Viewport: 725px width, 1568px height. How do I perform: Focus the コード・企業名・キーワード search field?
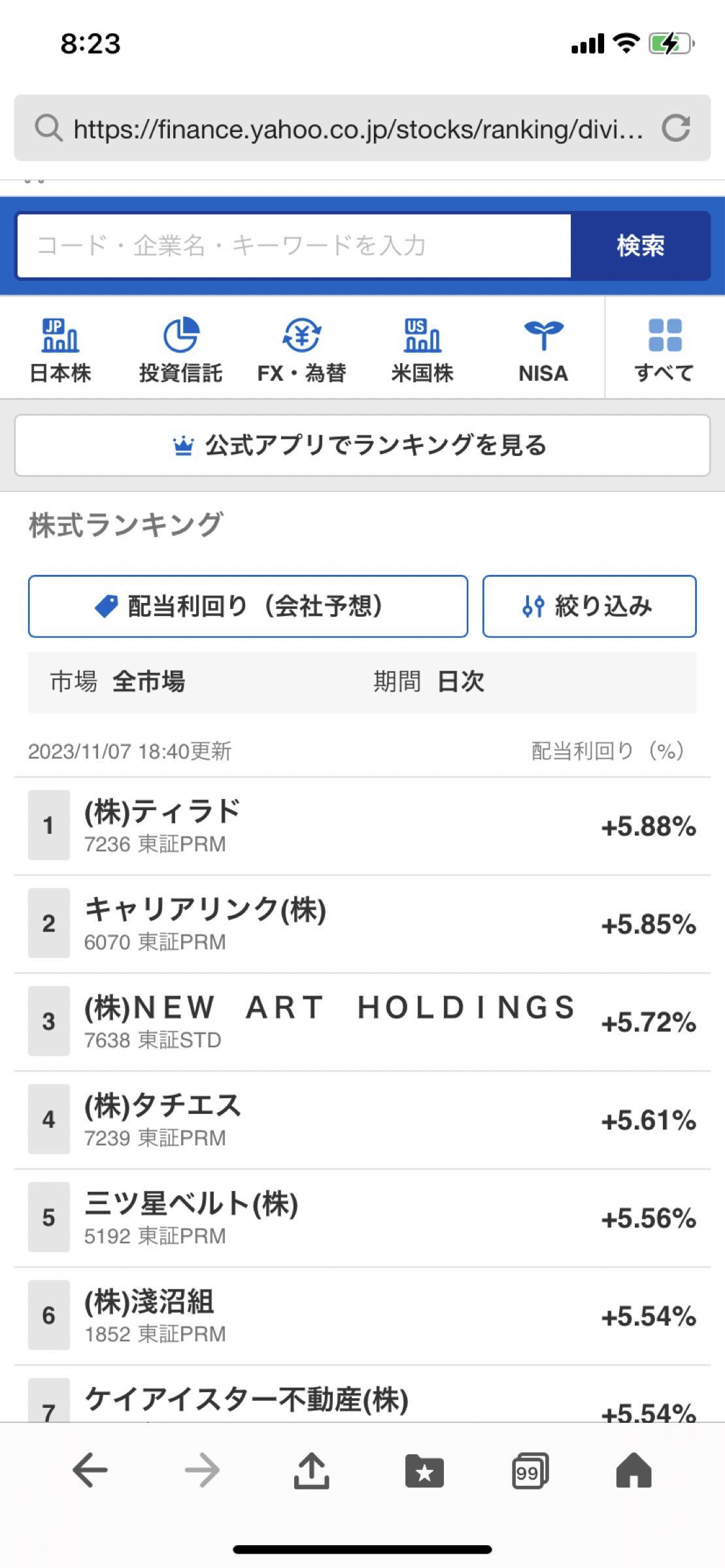[x=294, y=246]
